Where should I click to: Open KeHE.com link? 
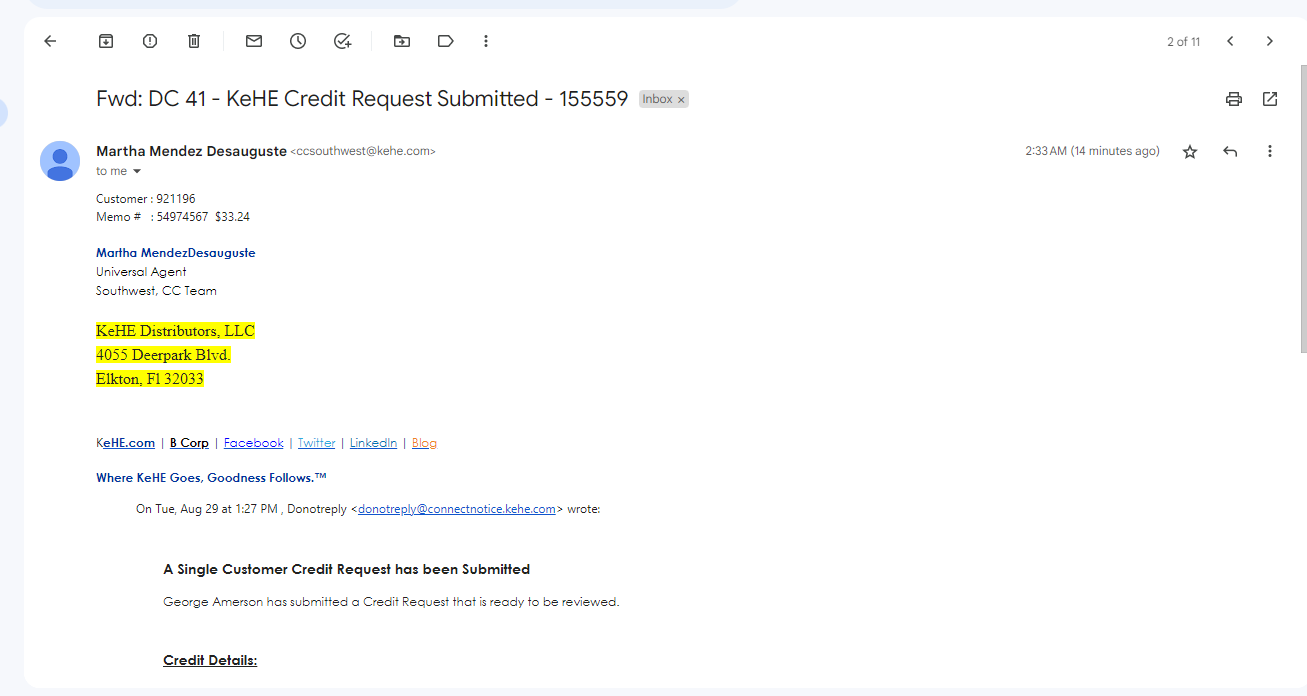pyautogui.click(x=126, y=443)
